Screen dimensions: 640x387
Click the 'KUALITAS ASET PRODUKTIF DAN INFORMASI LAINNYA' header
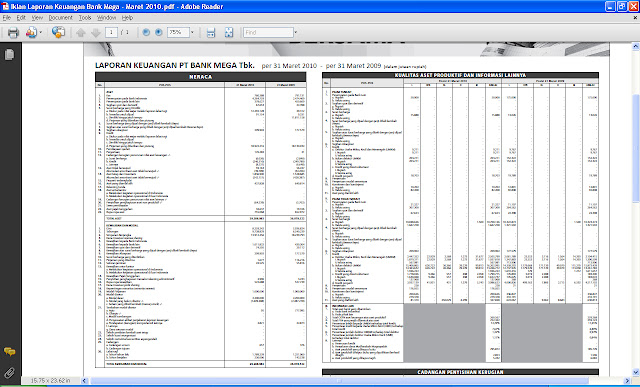coord(460,75)
